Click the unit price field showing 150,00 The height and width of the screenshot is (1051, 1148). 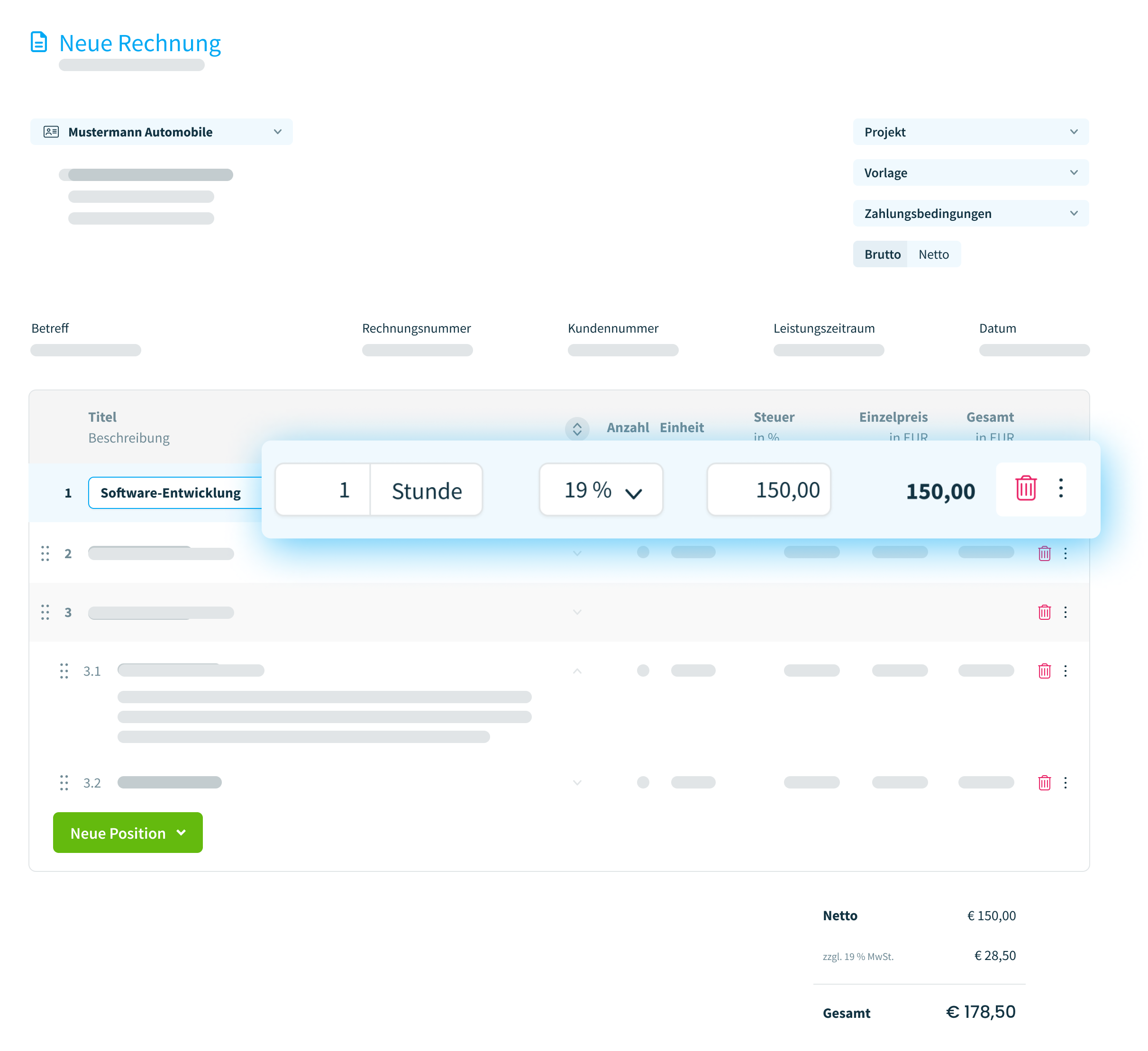768,489
